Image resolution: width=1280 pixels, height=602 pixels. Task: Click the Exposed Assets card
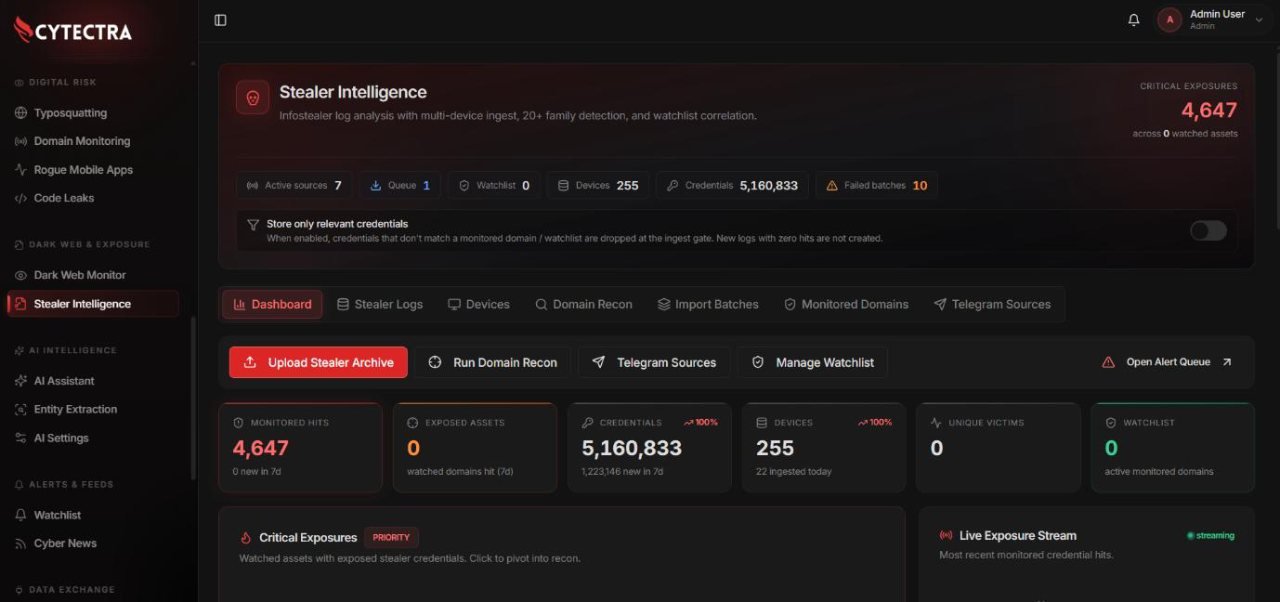(475, 448)
